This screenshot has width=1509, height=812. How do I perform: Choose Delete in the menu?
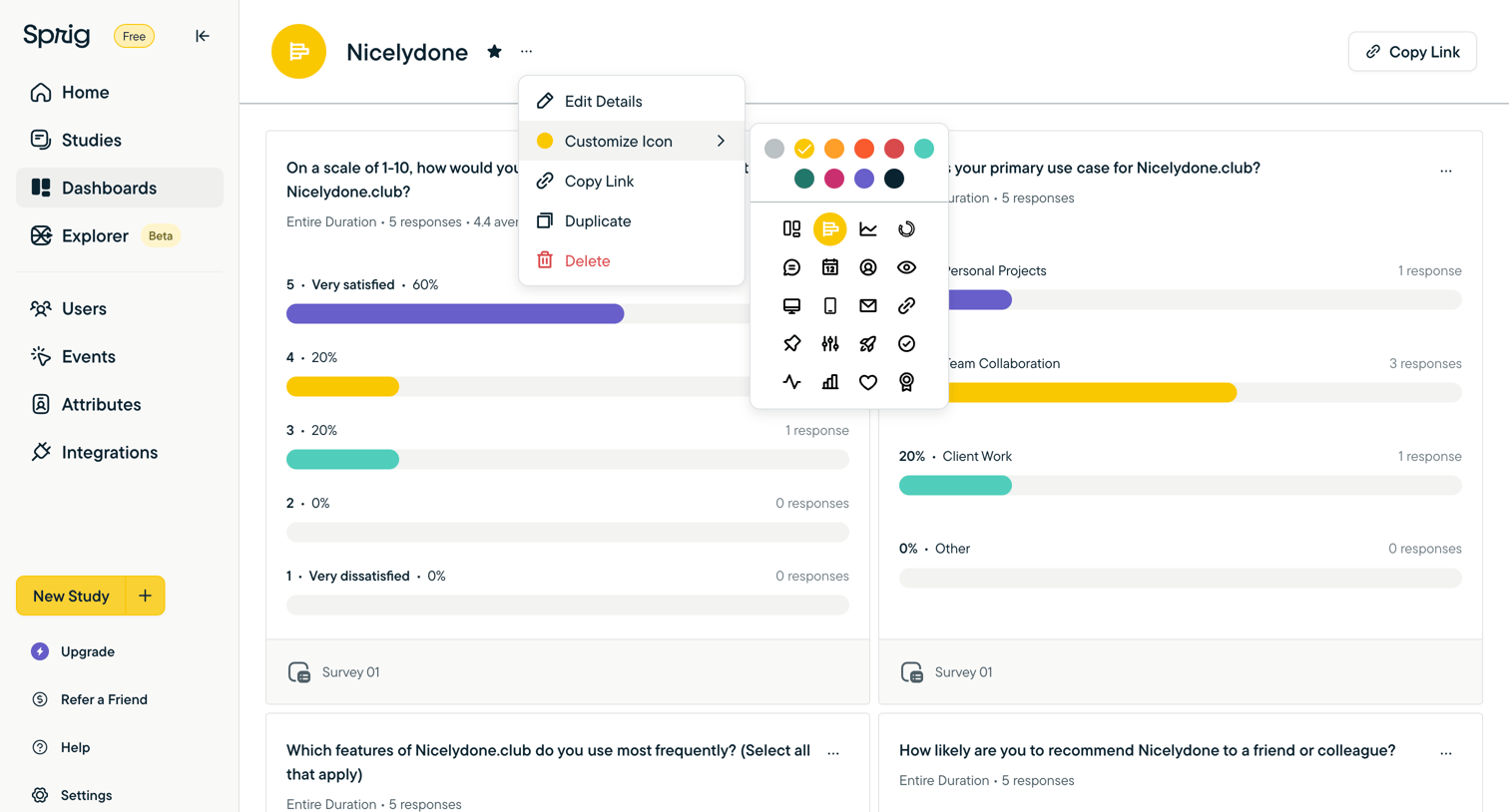pyautogui.click(x=632, y=260)
